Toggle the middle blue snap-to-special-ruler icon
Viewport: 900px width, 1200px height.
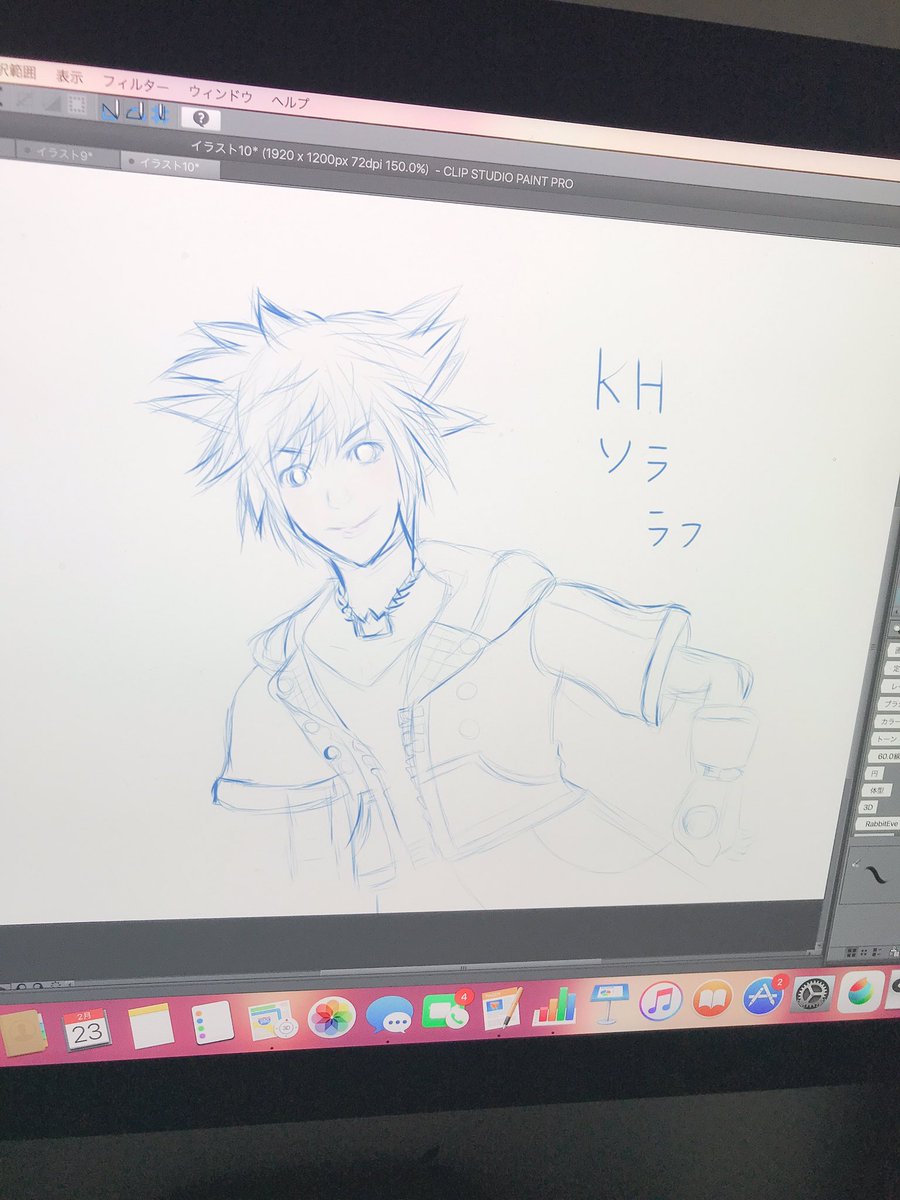[137, 110]
